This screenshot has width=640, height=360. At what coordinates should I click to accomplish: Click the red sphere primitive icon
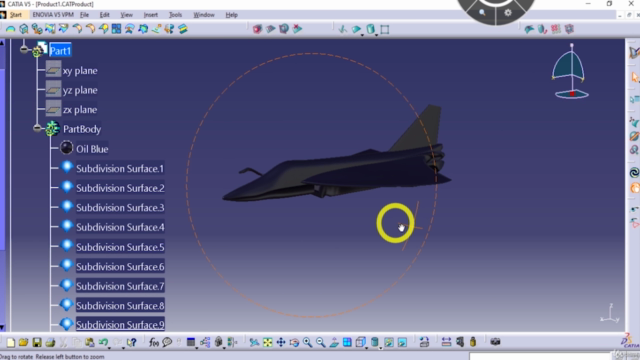[257, 29]
